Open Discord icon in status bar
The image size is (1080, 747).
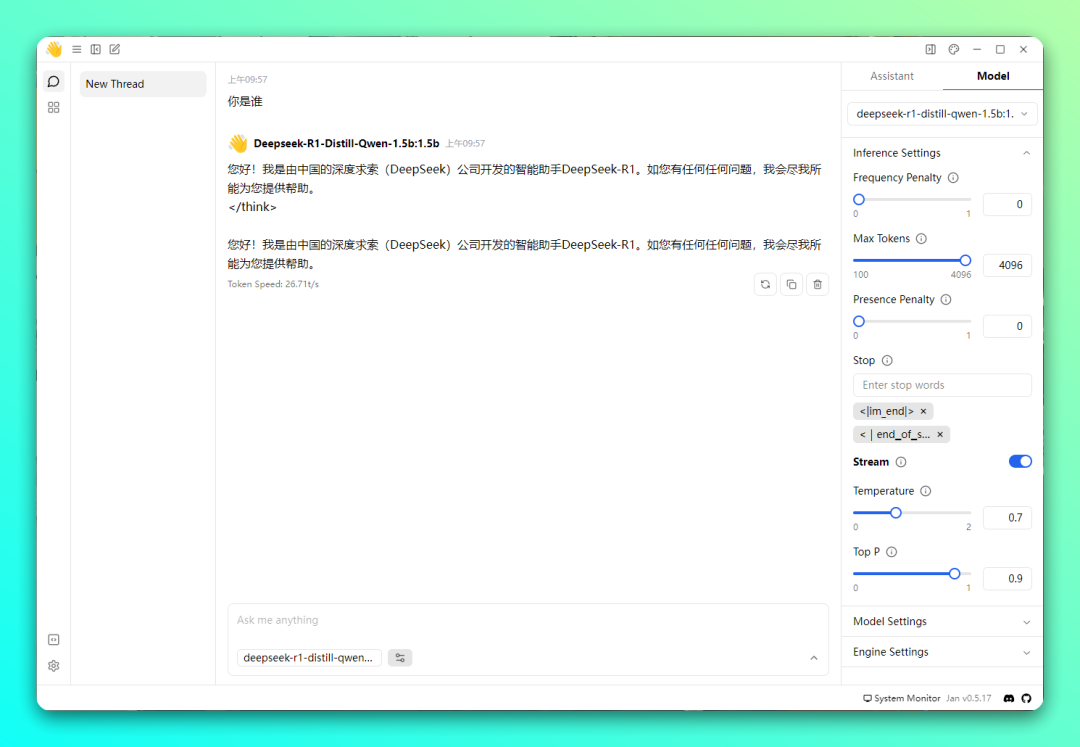[x=1009, y=698]
